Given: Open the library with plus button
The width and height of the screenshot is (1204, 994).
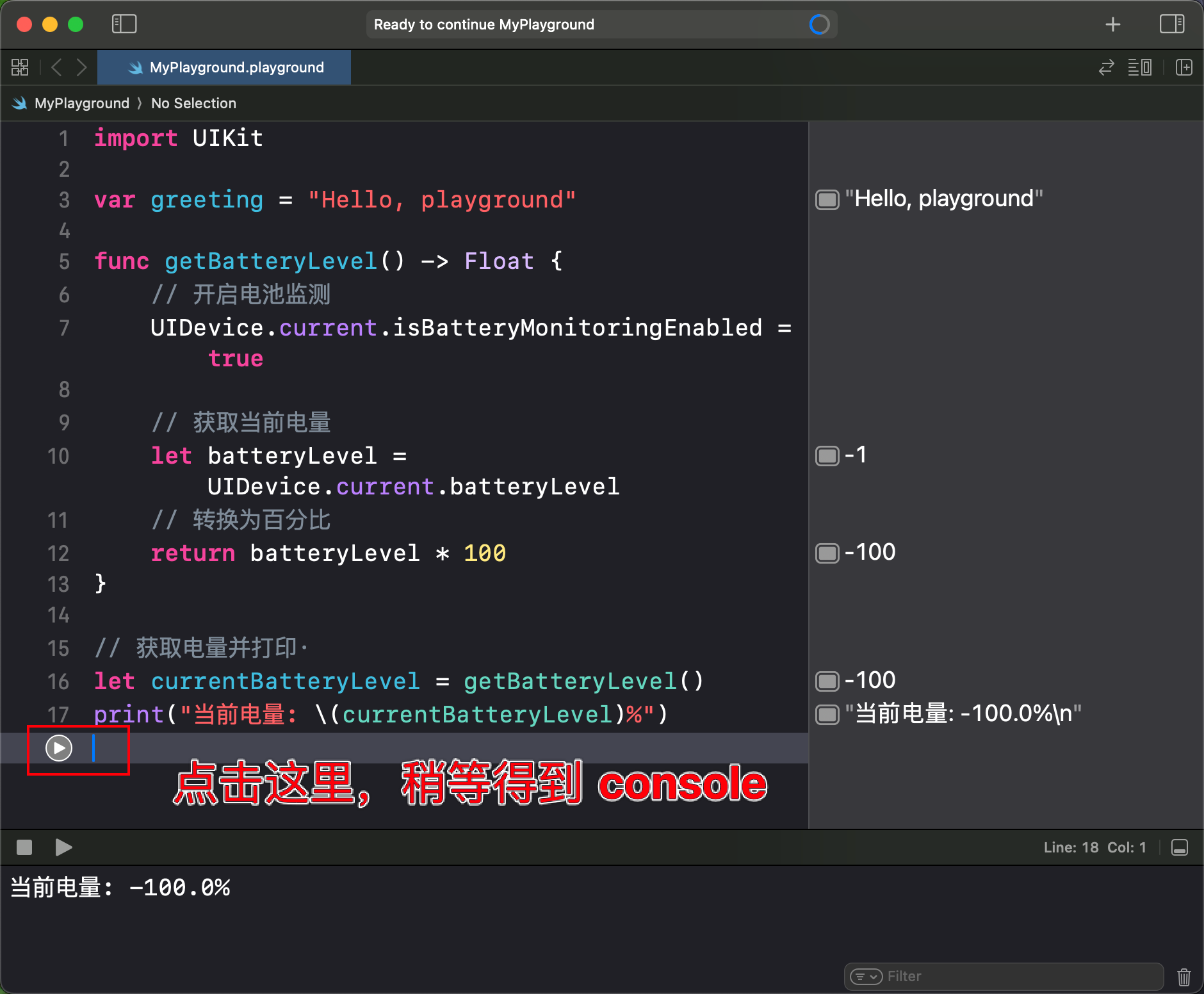Looking at the screenshot, I should [1113, 24].
